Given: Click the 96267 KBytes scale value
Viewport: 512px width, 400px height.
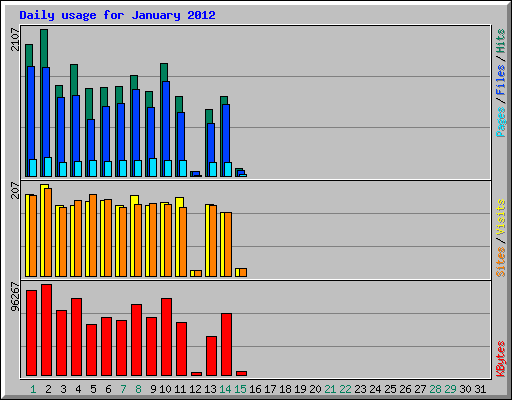Looking at the screenshot, I should [15, 297].
